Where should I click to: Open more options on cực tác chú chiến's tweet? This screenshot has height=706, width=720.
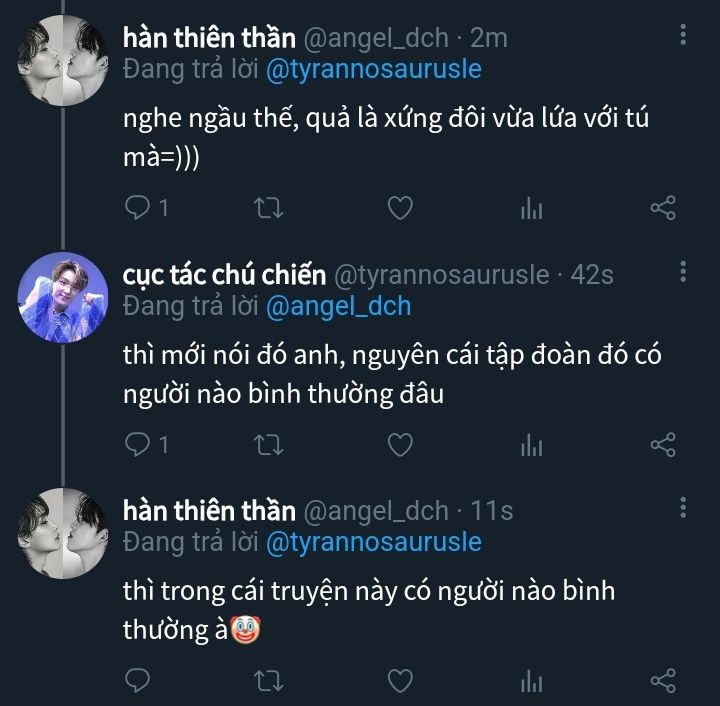coord(683,272)
